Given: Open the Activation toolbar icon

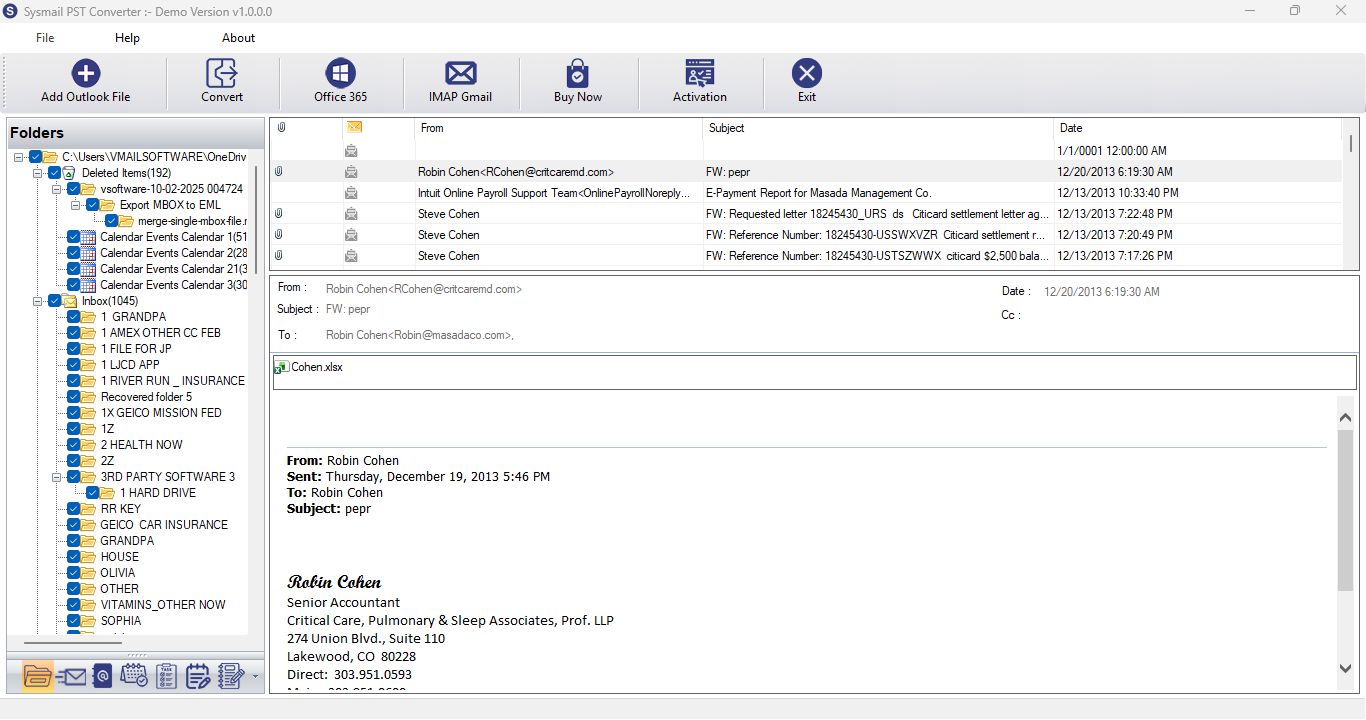Looking at the screenshot, I should click(700, 73).
